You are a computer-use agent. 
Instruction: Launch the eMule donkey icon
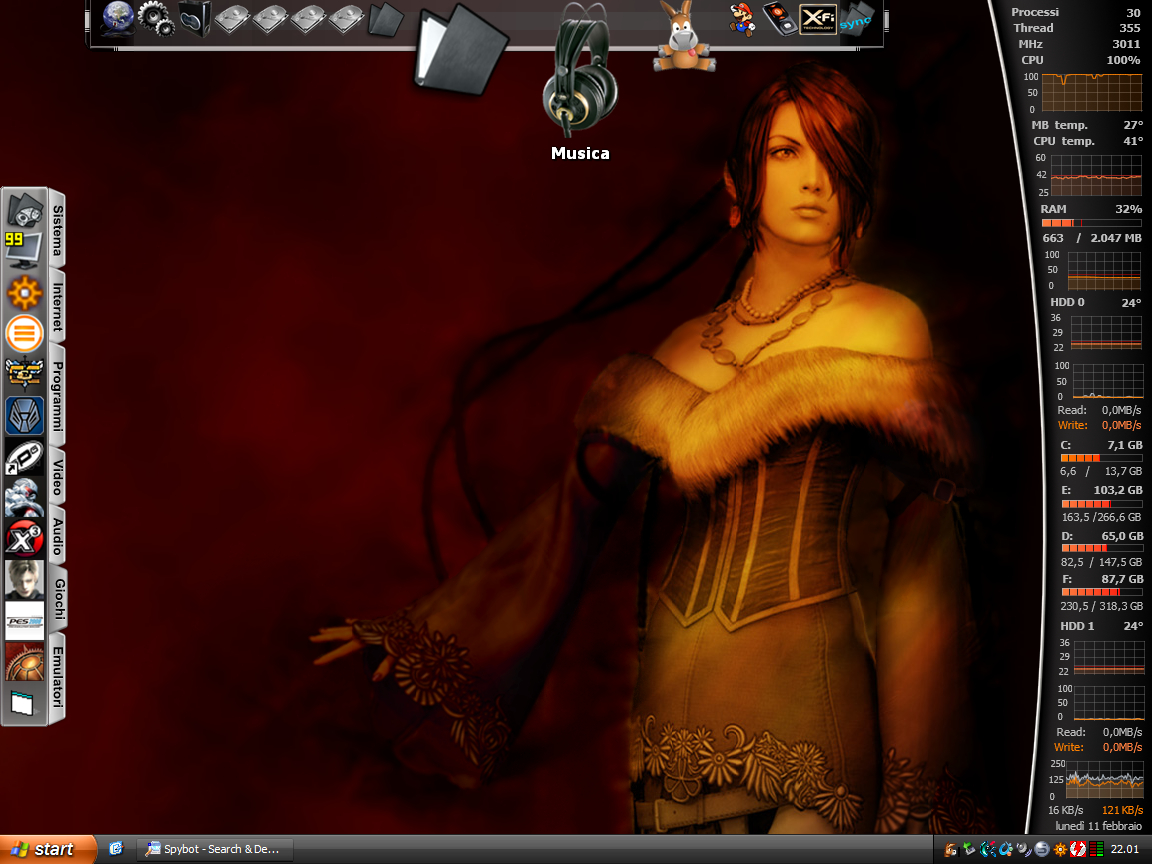pos(679,37)
